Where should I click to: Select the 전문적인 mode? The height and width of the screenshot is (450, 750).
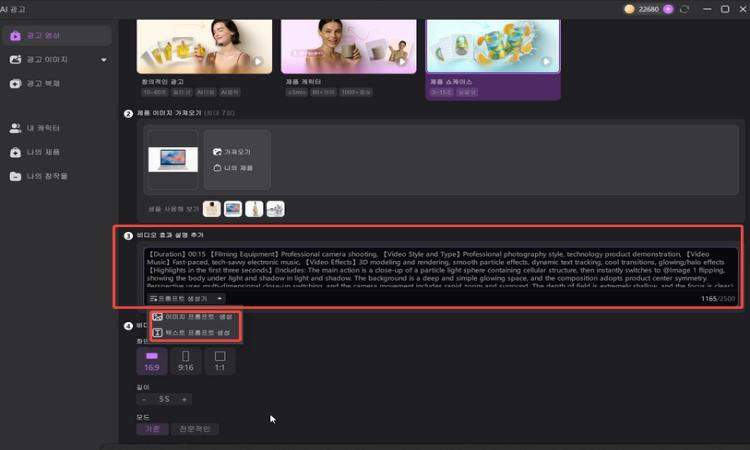(195, 429)
